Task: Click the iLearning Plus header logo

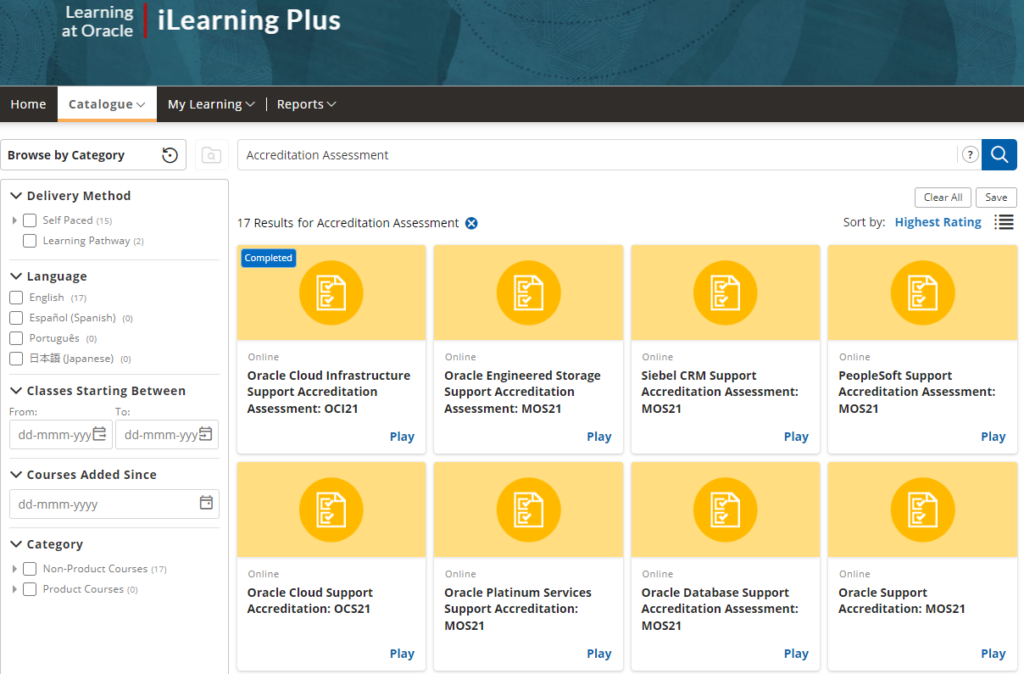Action: tap(249, 20)
